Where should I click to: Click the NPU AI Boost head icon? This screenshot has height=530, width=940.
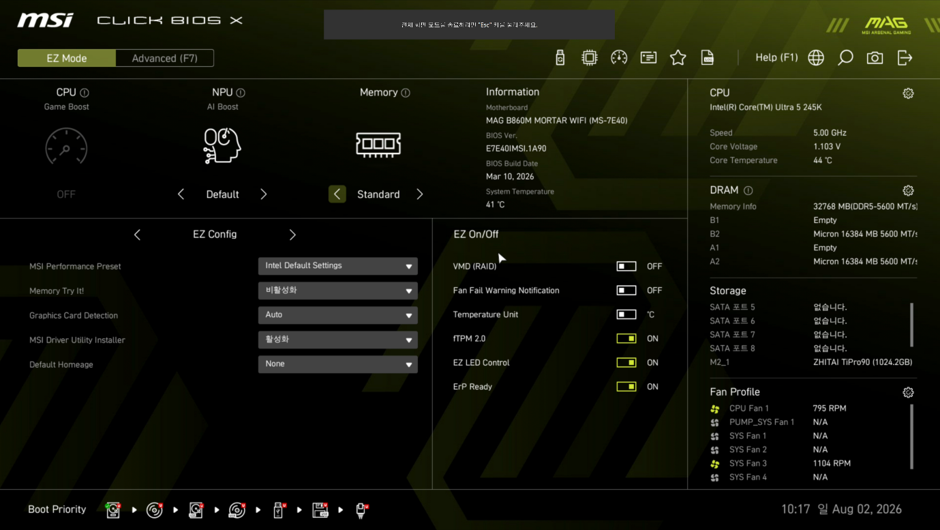click(x=222, y=145)
